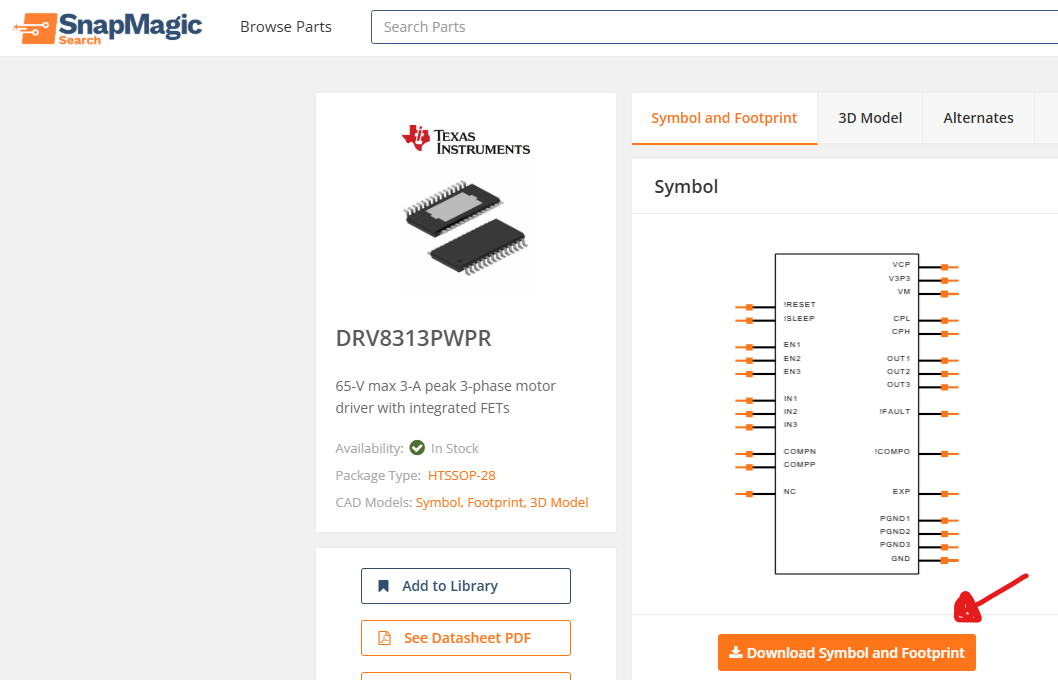Click the !SLEEP pin label in the symbol
This screenshot has height=680, width=1058.
799,318
